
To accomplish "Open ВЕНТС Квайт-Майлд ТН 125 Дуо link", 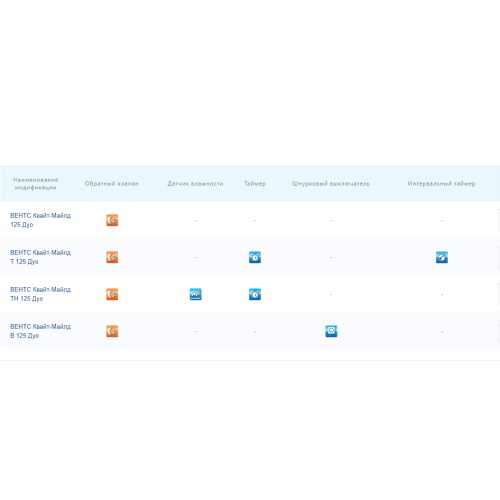I will click(40, 294).
